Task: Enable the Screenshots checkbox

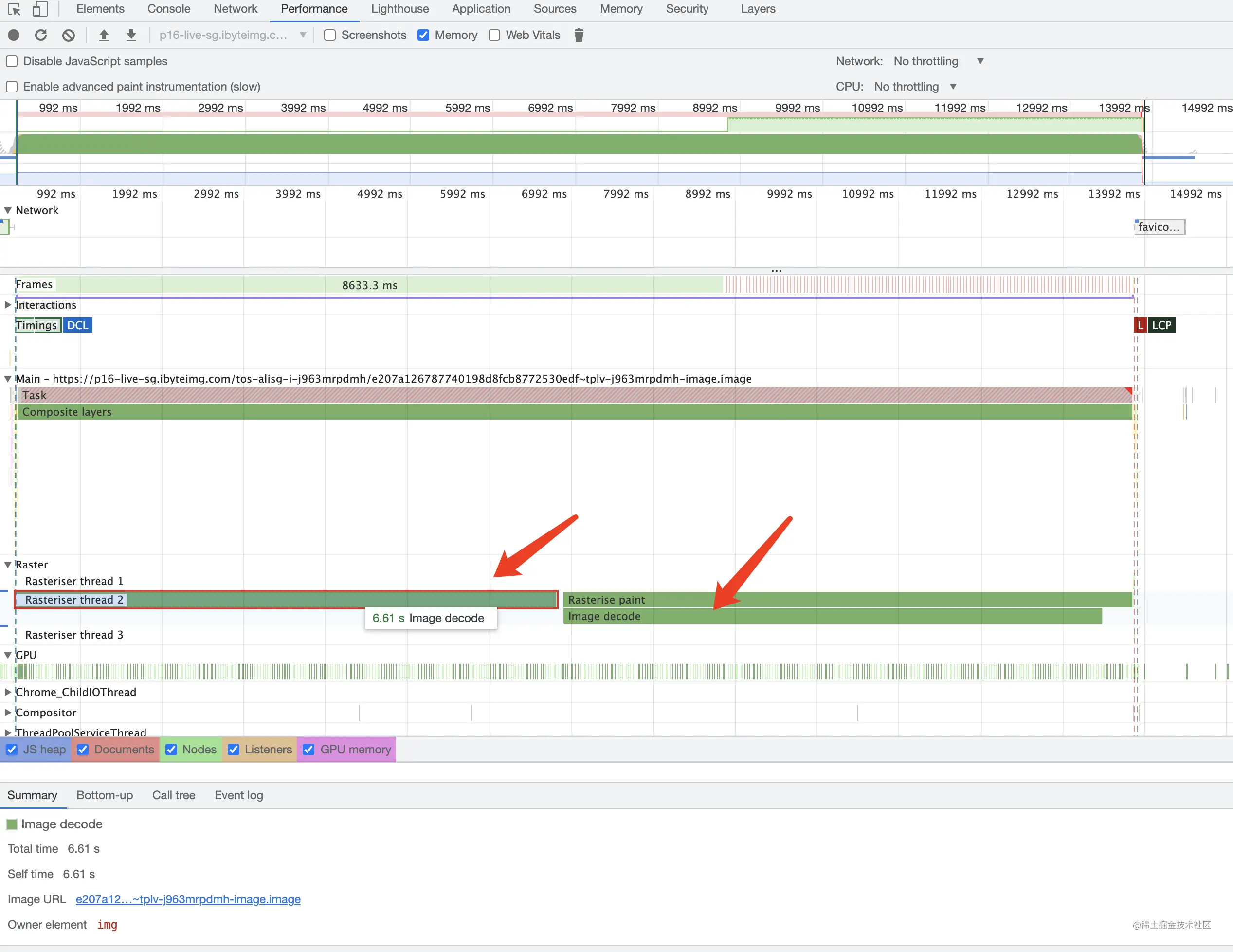Action: pyautogui.click(x=330, y=35)
